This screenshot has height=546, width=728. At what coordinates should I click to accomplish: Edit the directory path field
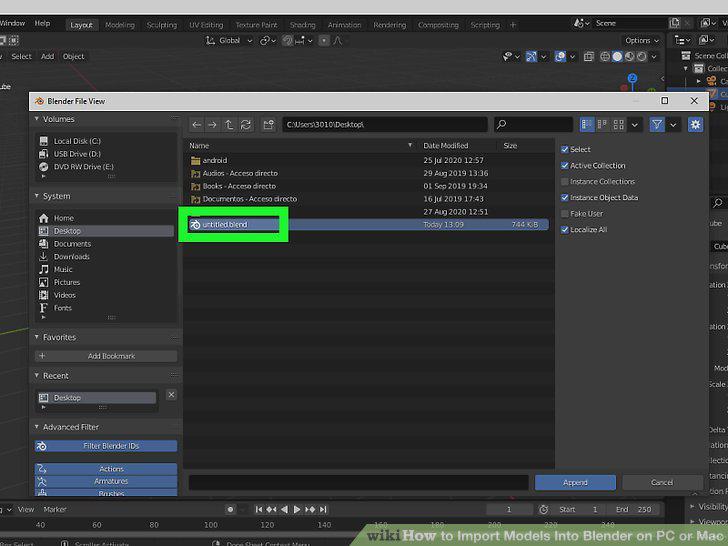[x=385, y=124]
